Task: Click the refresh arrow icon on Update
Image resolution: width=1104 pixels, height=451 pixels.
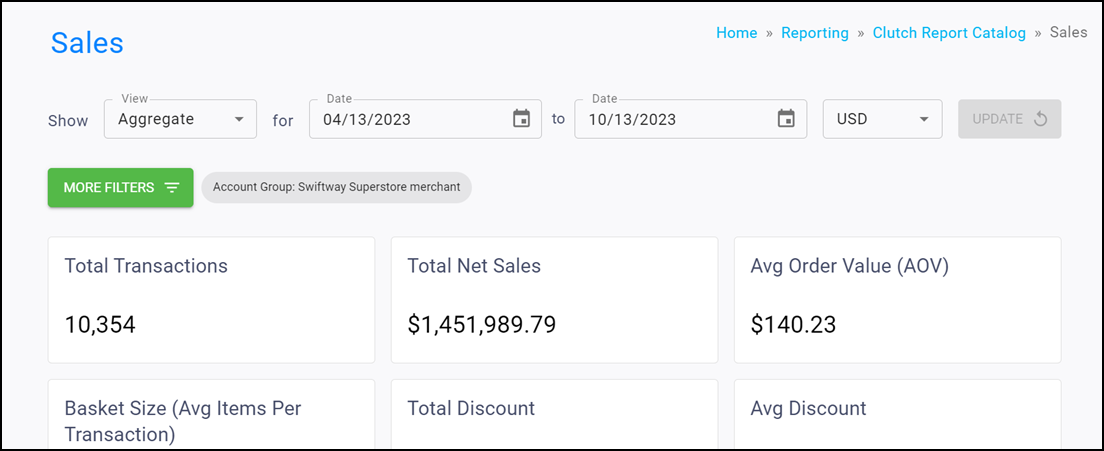Action: pyautogui.click(x=1041, y=119)
